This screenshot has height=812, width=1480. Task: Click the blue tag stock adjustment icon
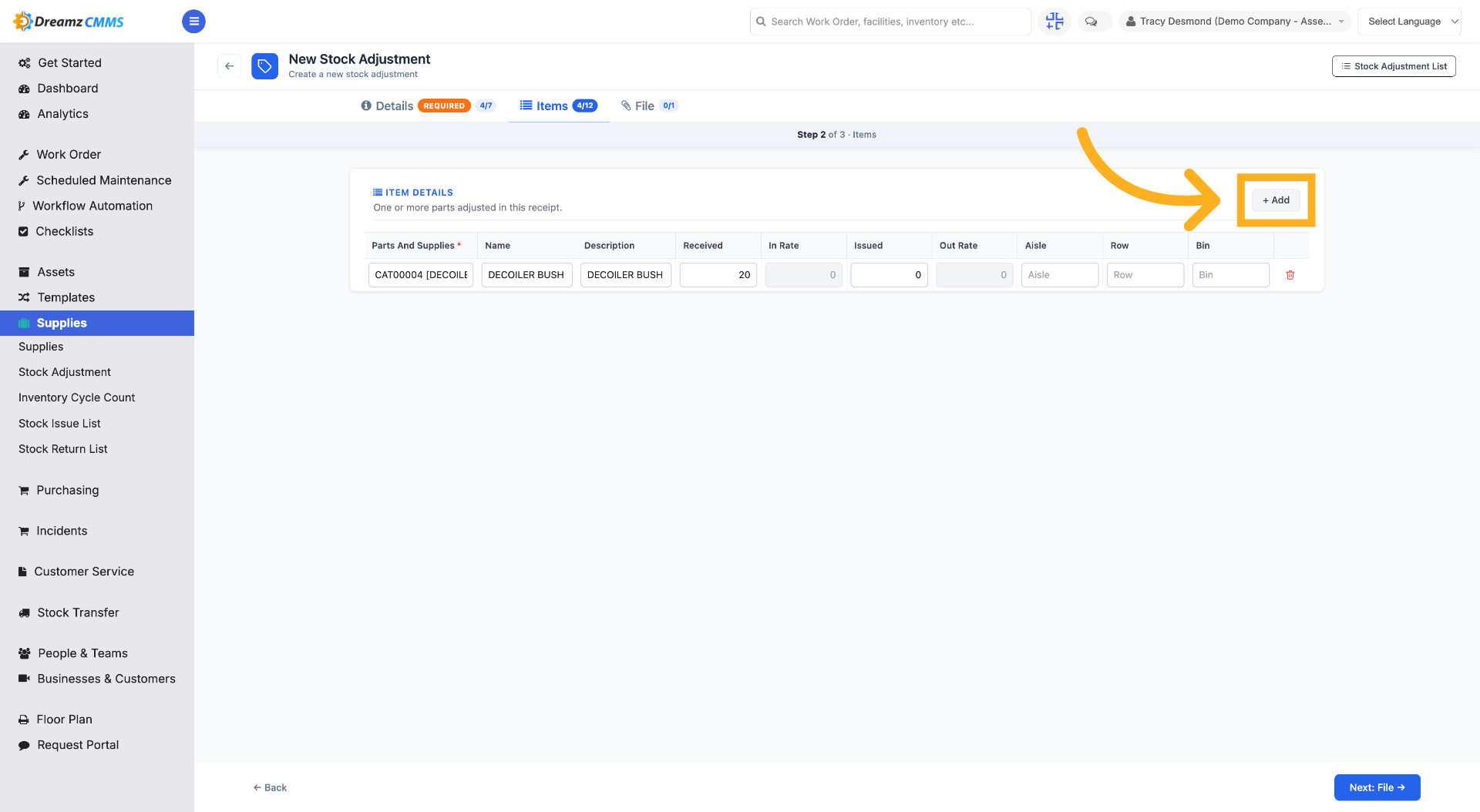pos(264,66)
